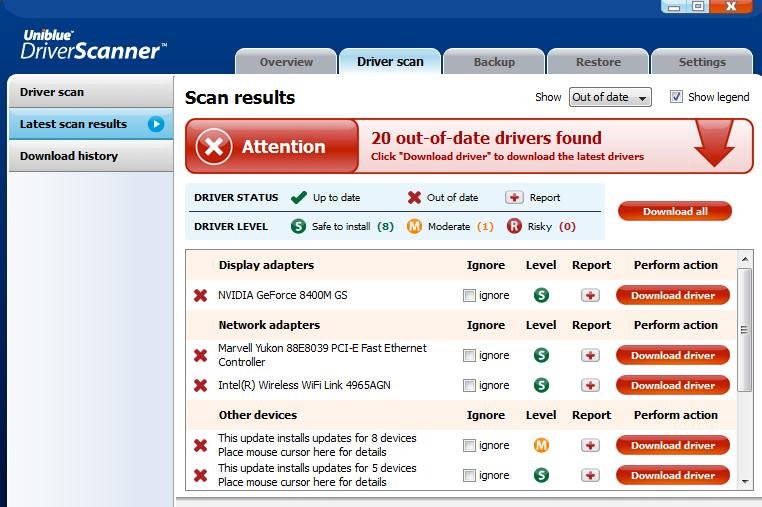Check ignore for the 8 devices update

[469, 445]
